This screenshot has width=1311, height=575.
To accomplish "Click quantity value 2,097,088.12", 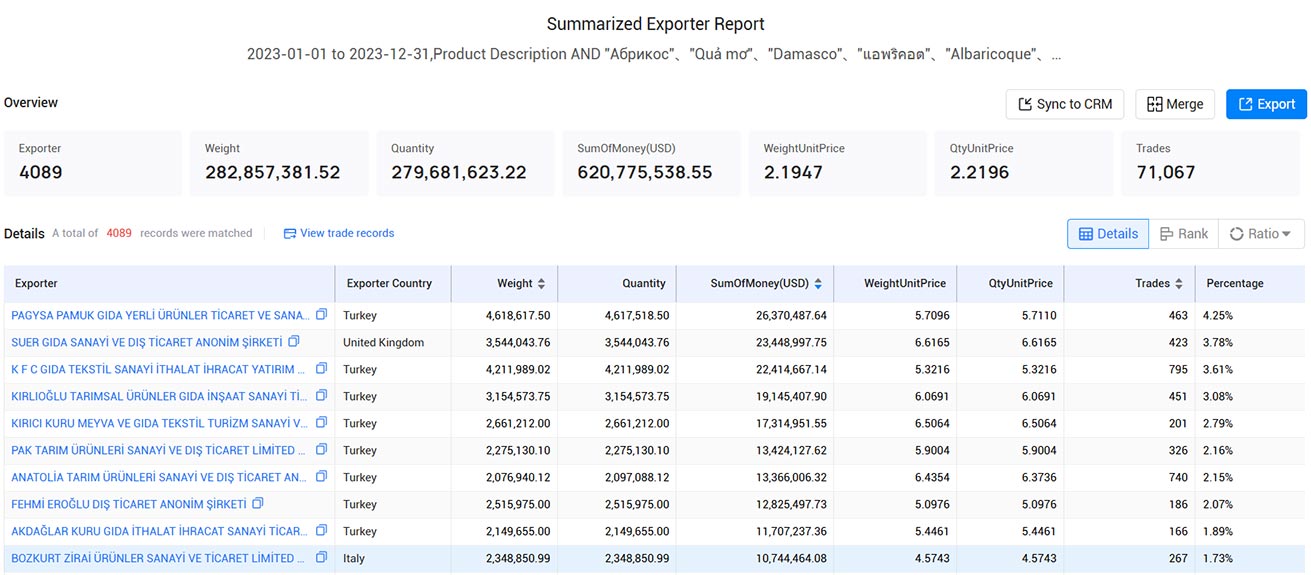I will tap(637, 477).
